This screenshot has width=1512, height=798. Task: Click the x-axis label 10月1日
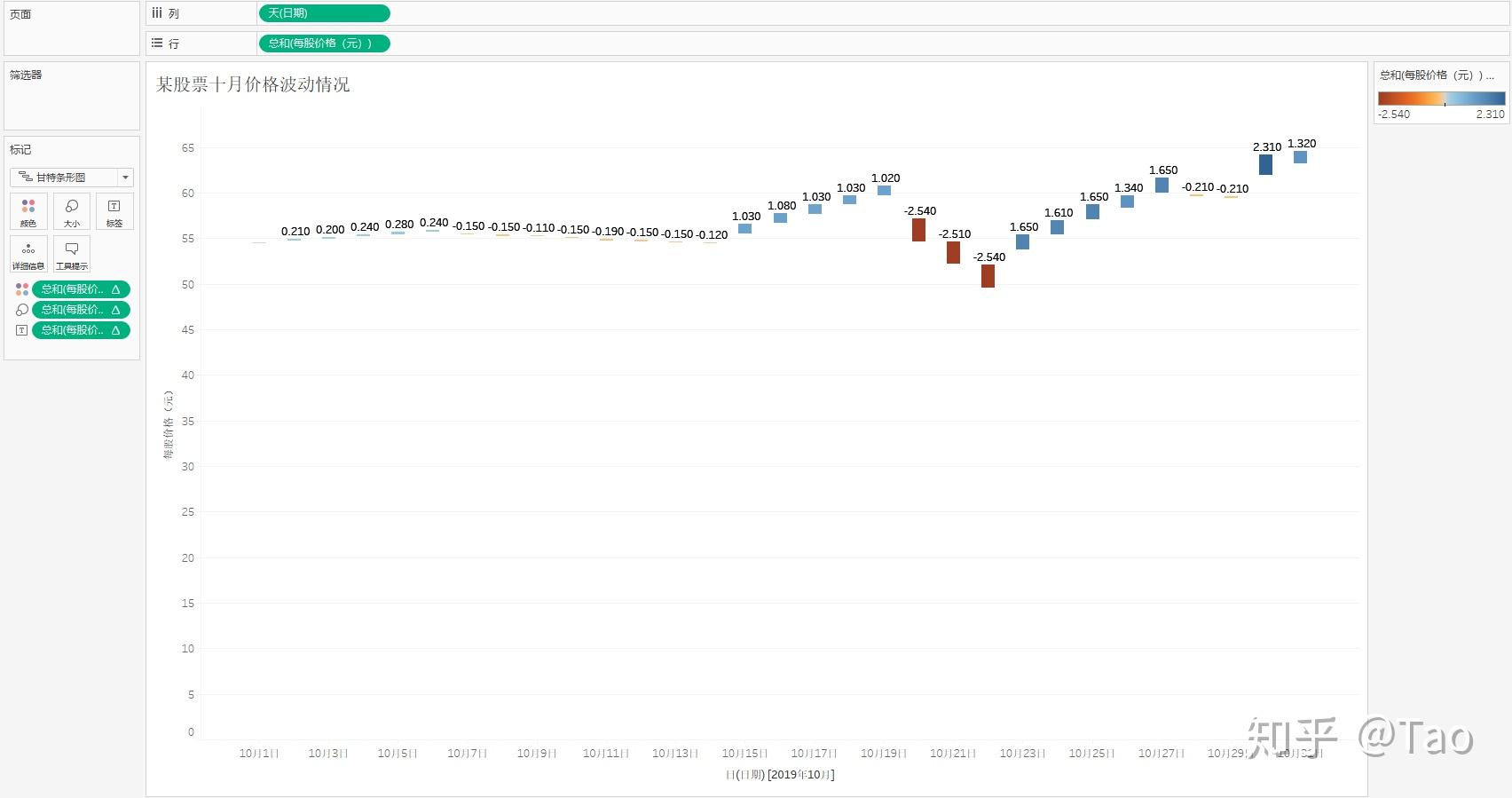pos(259,754)
